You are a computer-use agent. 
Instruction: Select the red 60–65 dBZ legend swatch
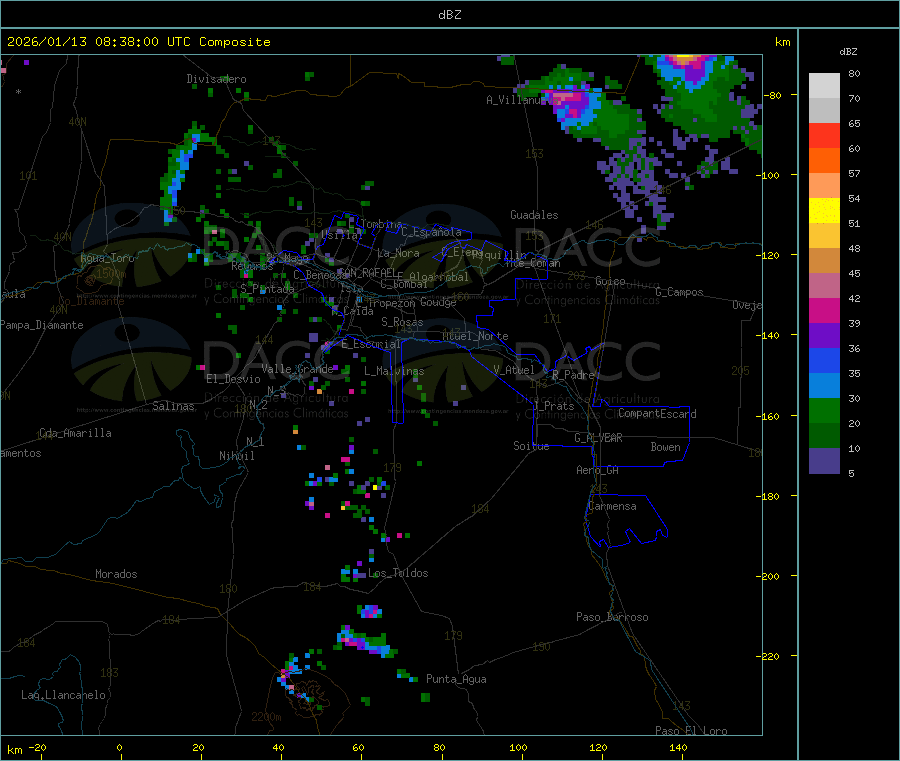824,135
